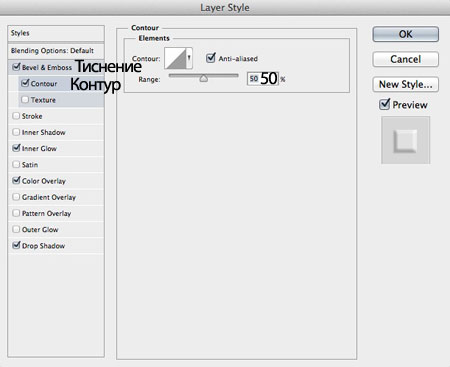Check the Satin effect checkbox
This screenshot has width=450, height=367.
[x=16, y=164]
